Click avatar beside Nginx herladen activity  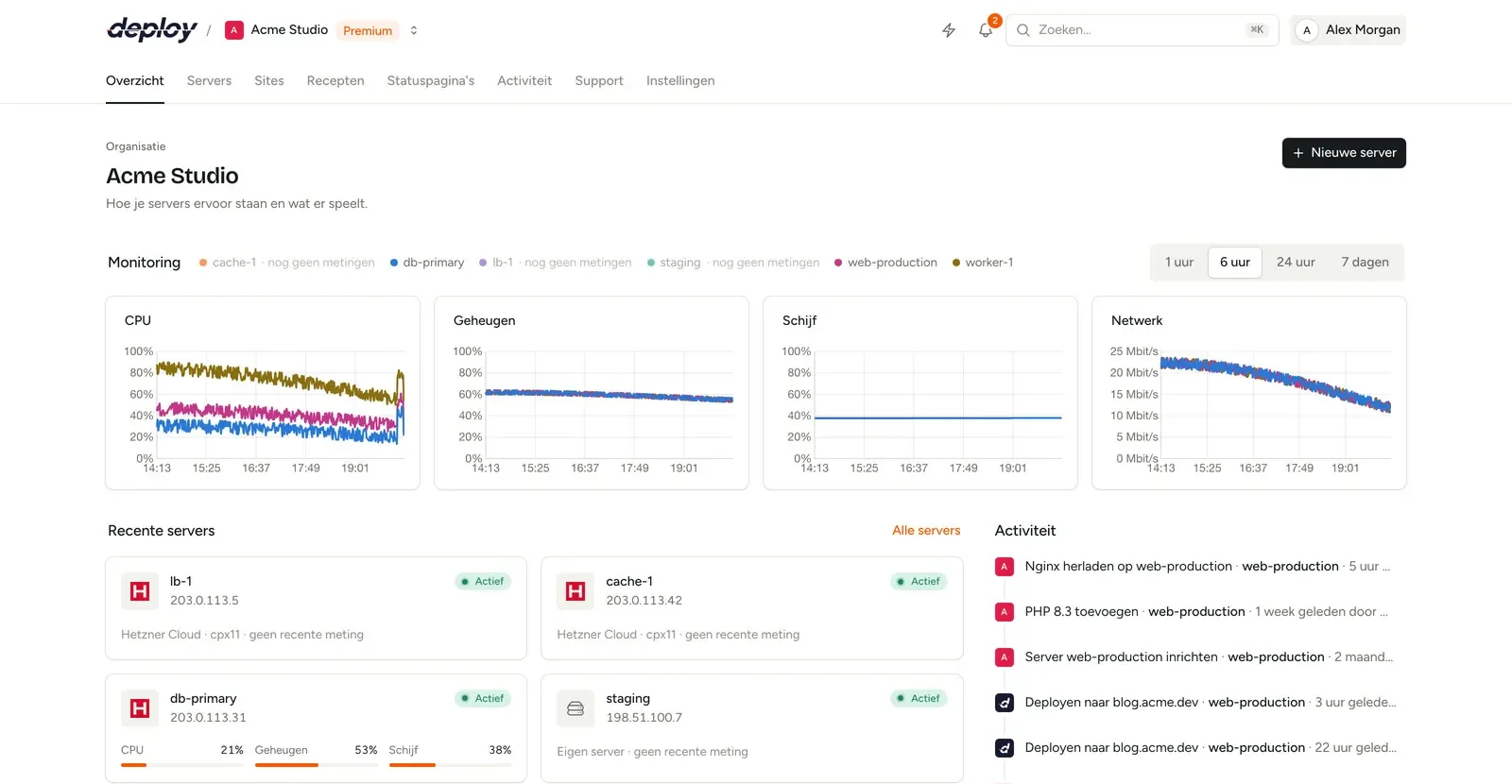[1005, 567]
